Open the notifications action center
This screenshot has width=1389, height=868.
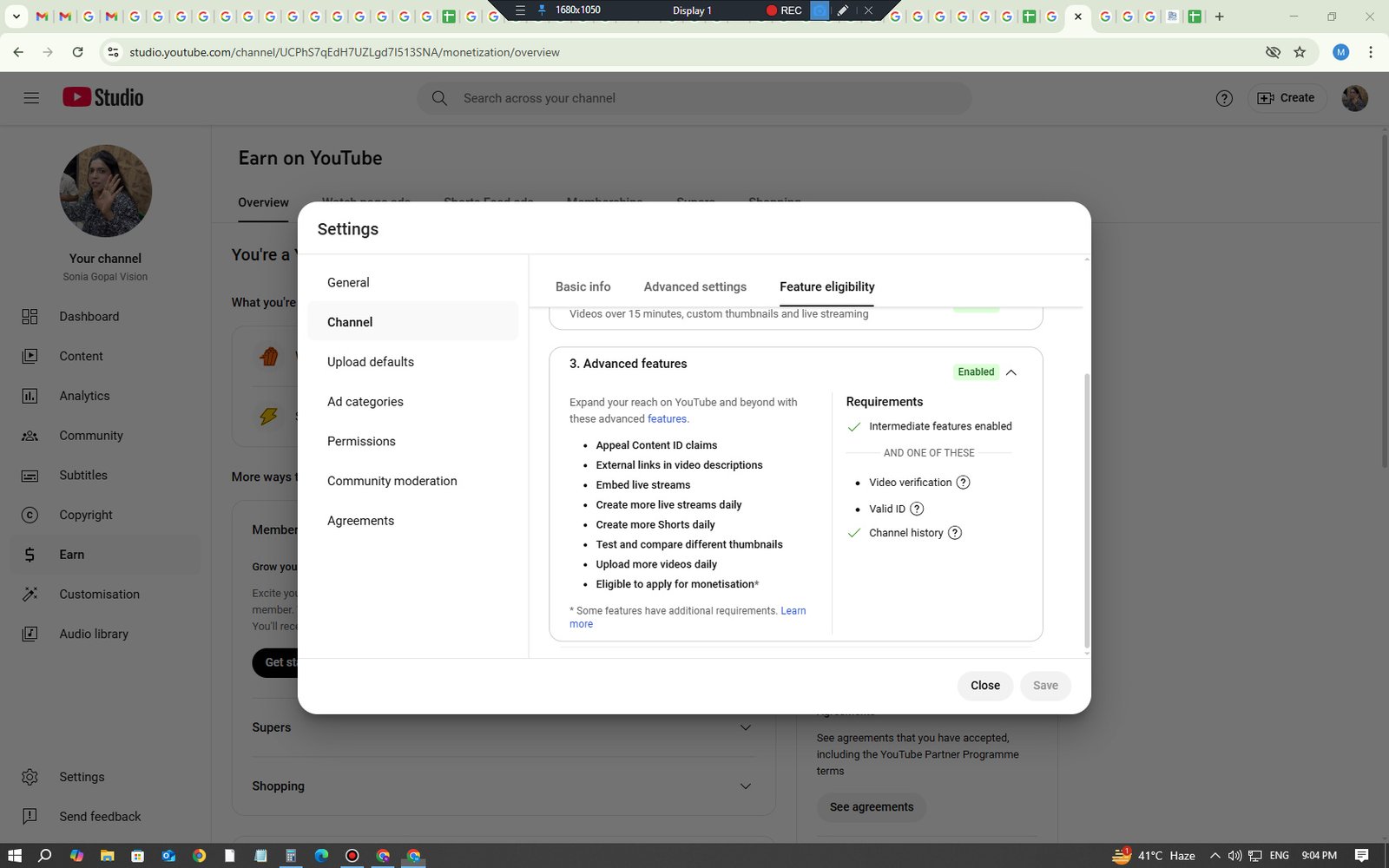click(x=1361, y=856)
